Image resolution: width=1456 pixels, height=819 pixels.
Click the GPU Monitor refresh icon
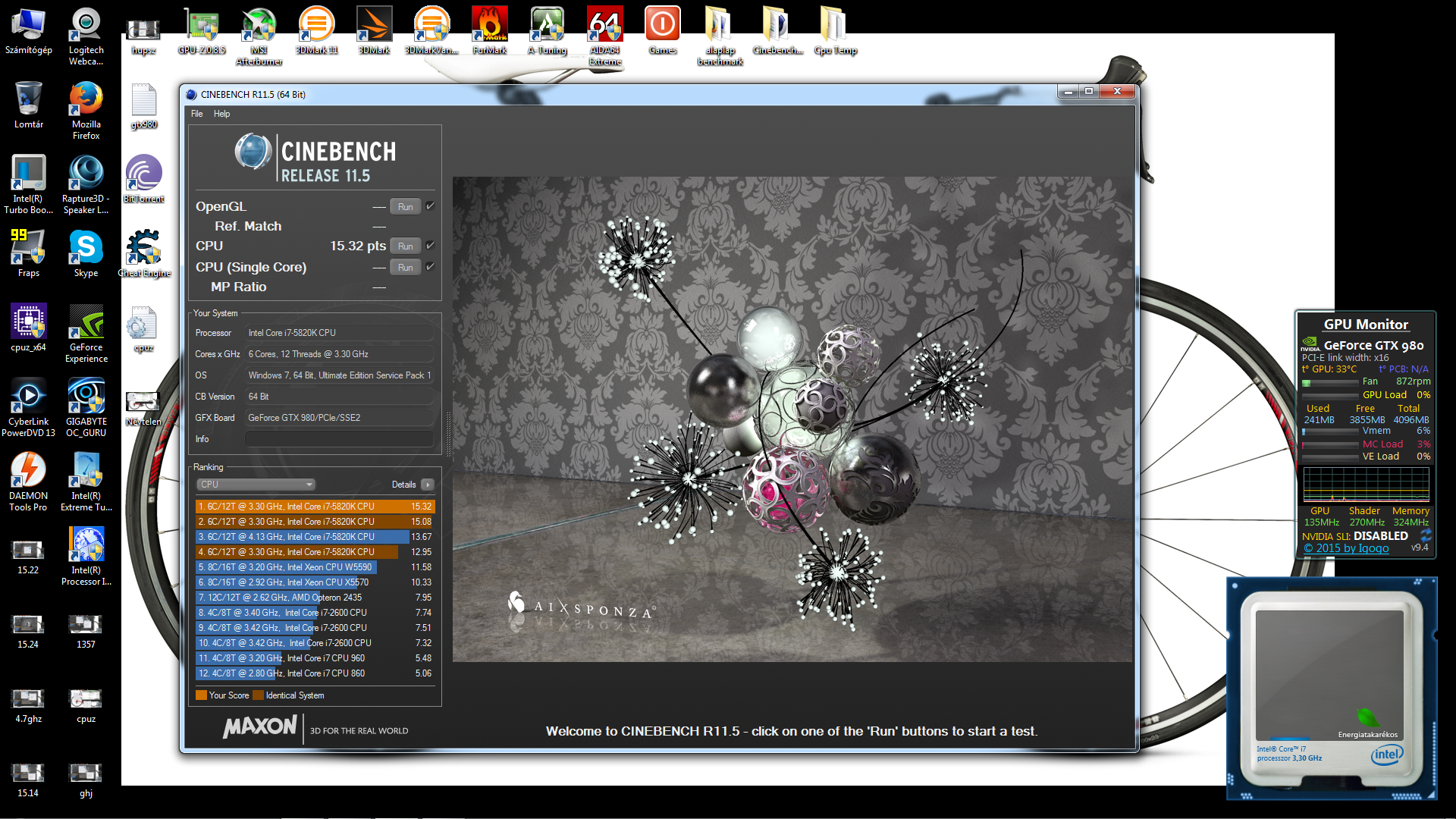1425,535
